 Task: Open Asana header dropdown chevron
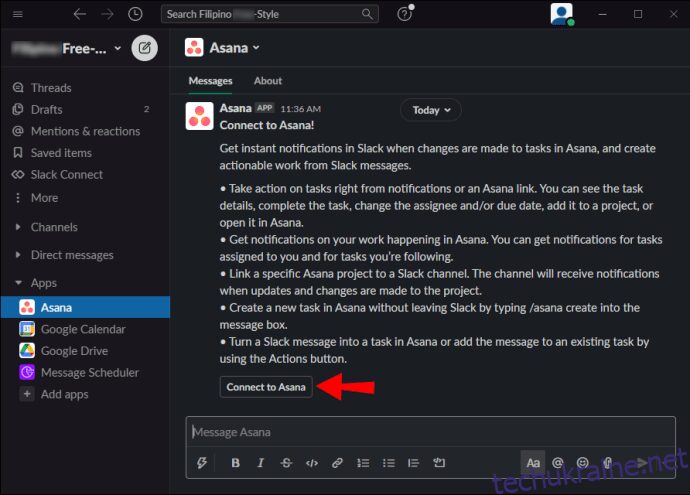click(256, 48)
